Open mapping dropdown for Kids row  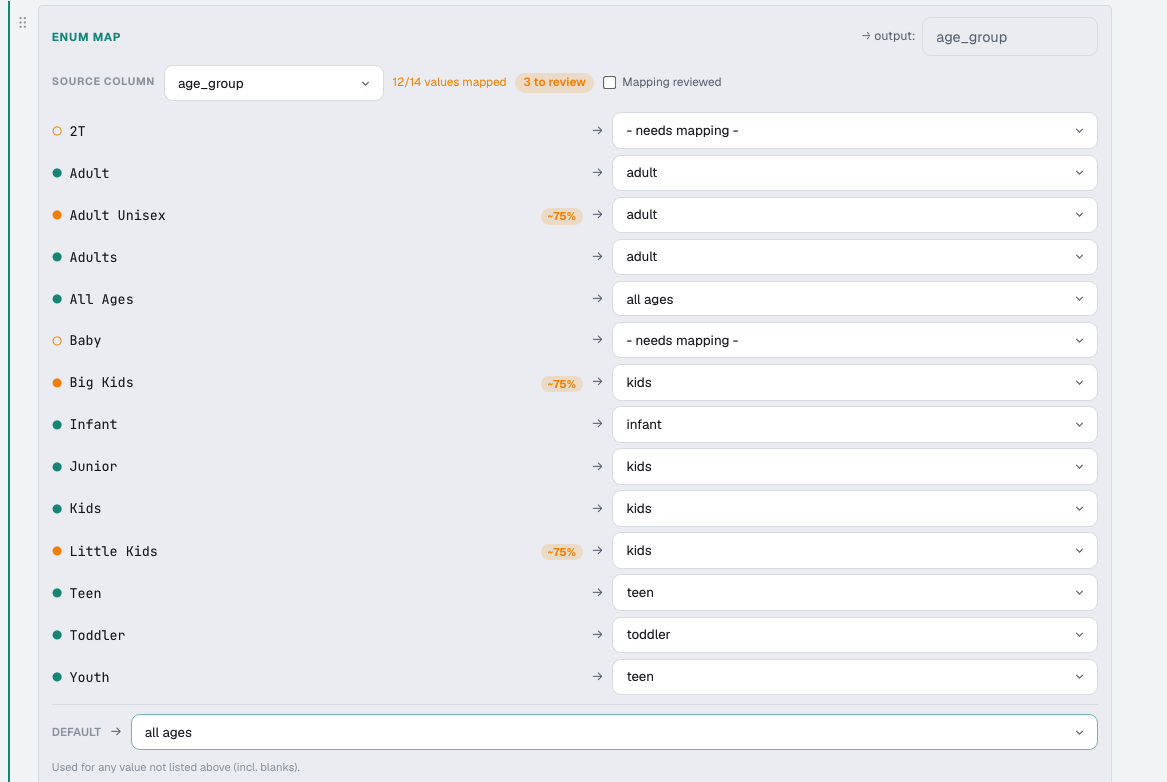[854, 509]
